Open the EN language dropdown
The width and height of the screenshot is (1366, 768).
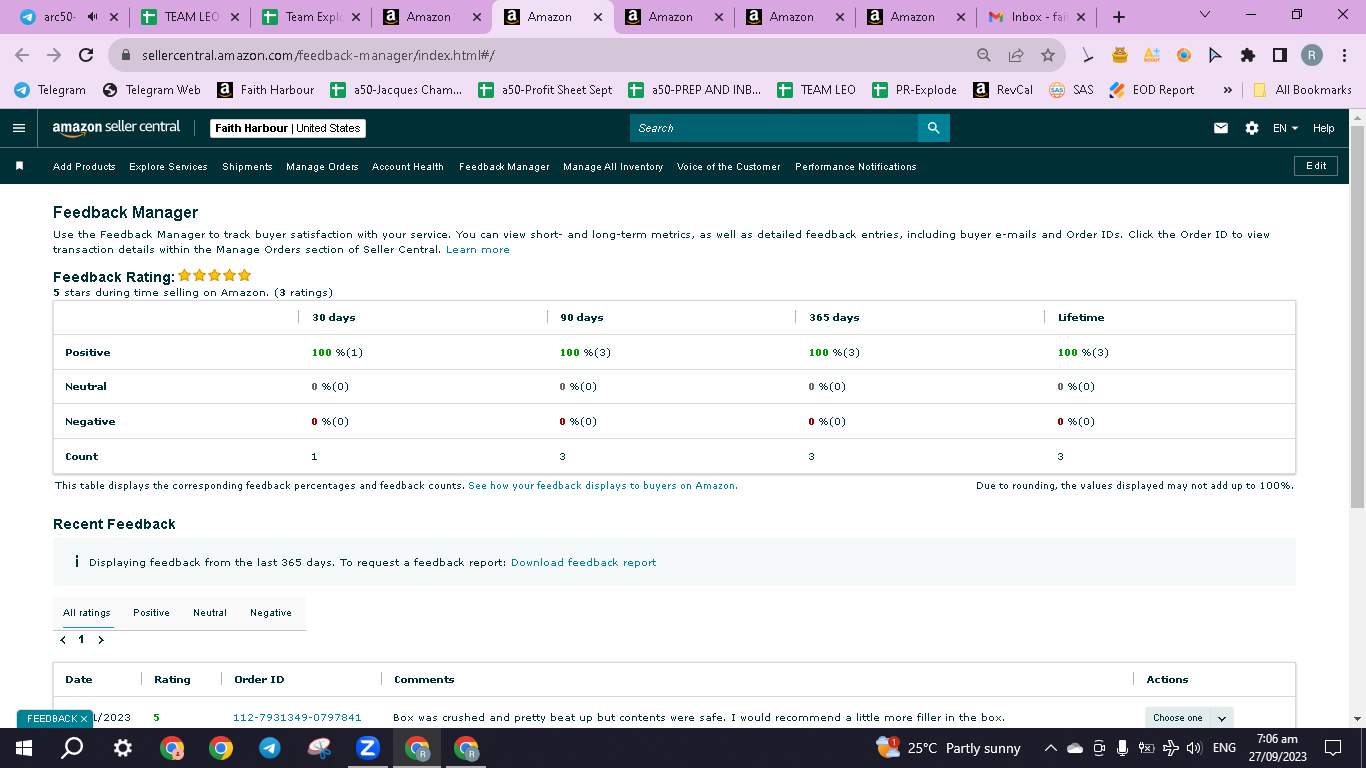tap(1285, 128)
